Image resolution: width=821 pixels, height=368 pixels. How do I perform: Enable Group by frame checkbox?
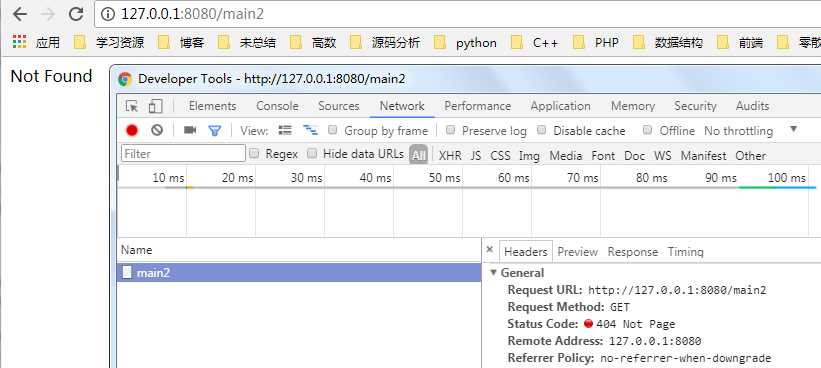[x=332, y=130]
